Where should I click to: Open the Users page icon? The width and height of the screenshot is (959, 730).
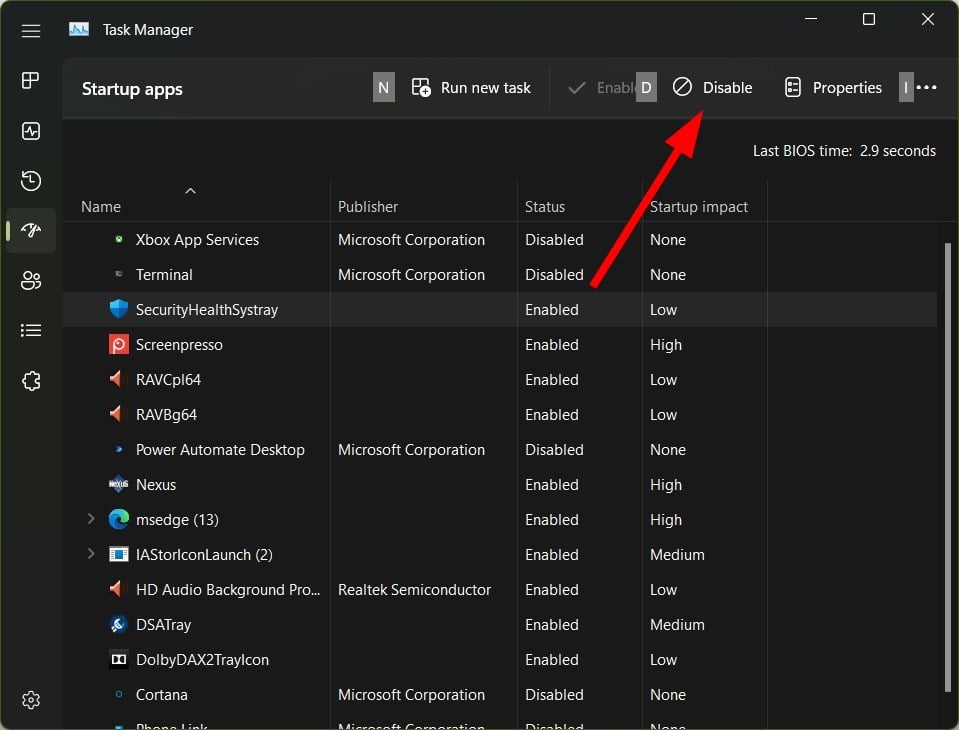31,281
